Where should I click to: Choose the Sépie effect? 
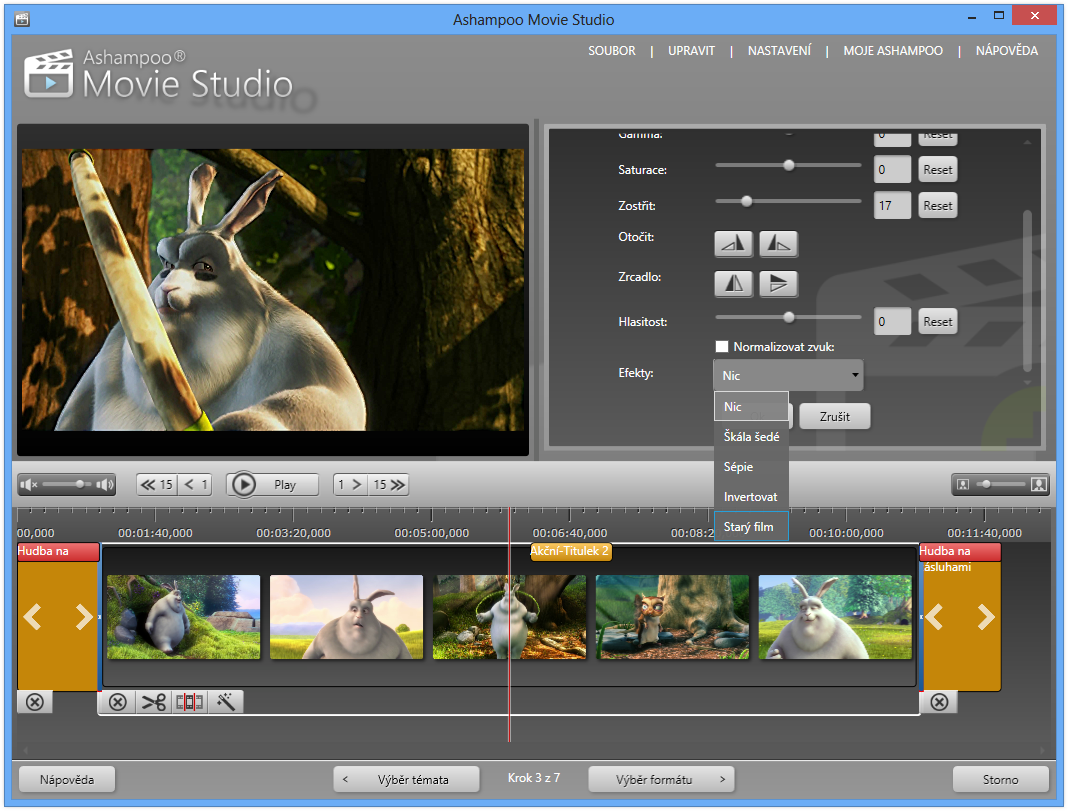(751, 466)
